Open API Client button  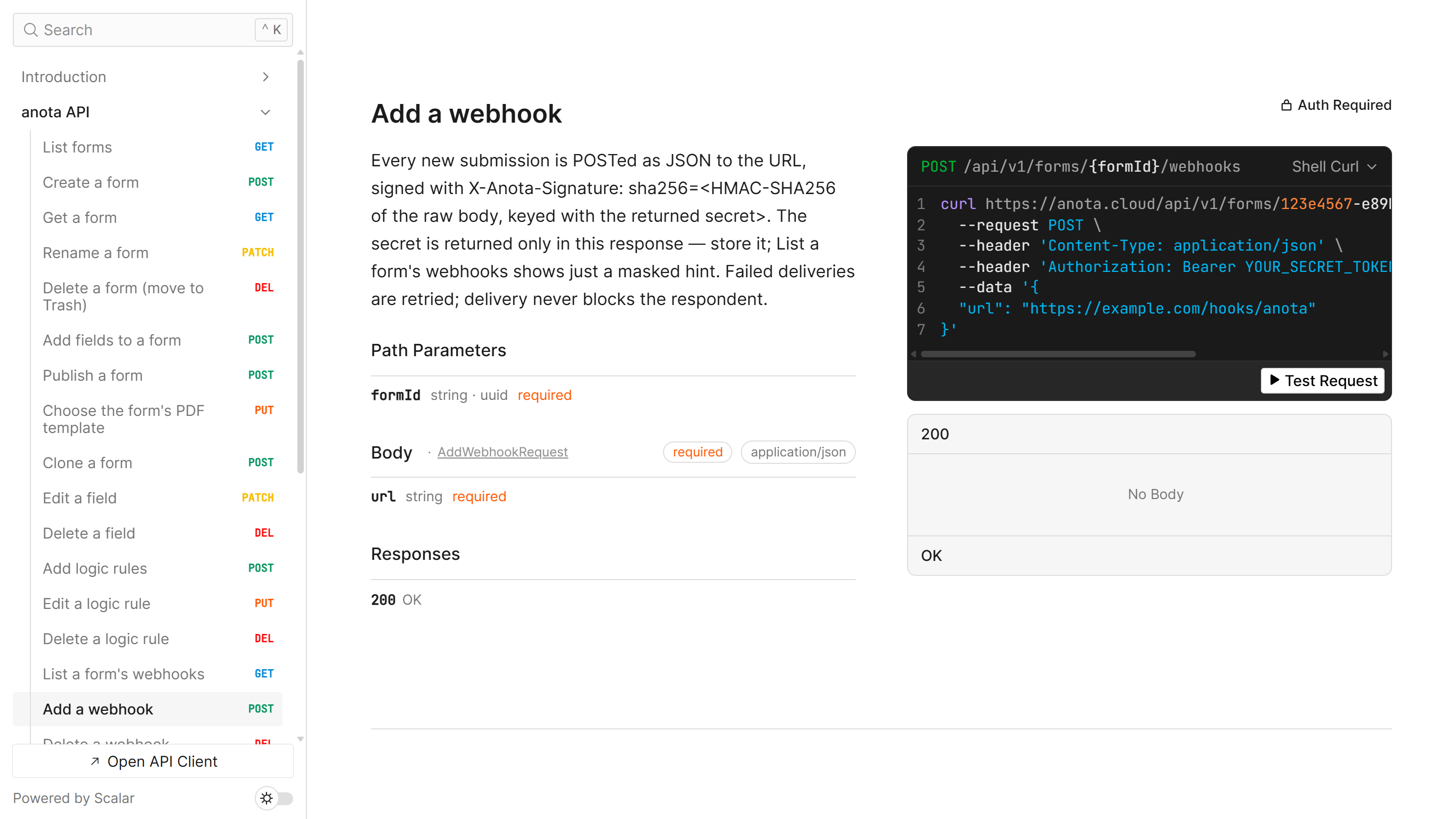[153, 761]
